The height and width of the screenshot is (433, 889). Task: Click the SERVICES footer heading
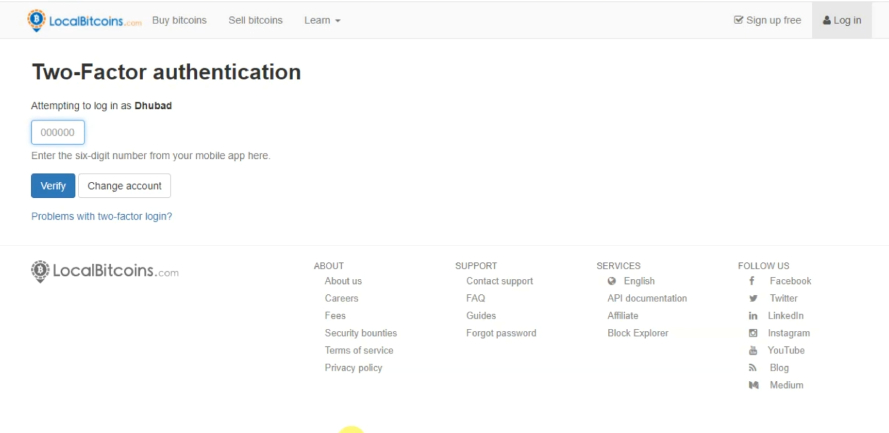(619, 266)
